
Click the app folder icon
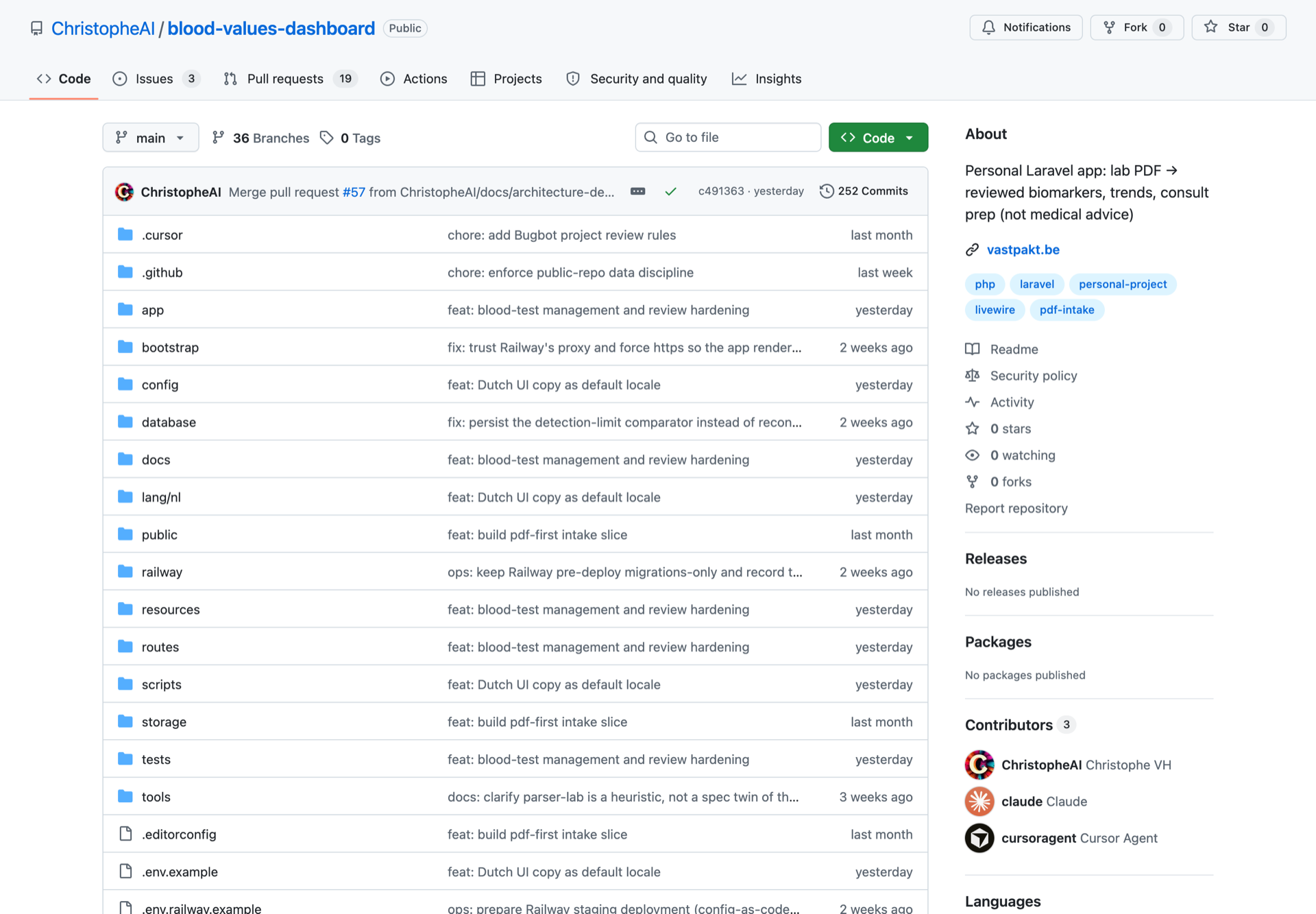125,309
